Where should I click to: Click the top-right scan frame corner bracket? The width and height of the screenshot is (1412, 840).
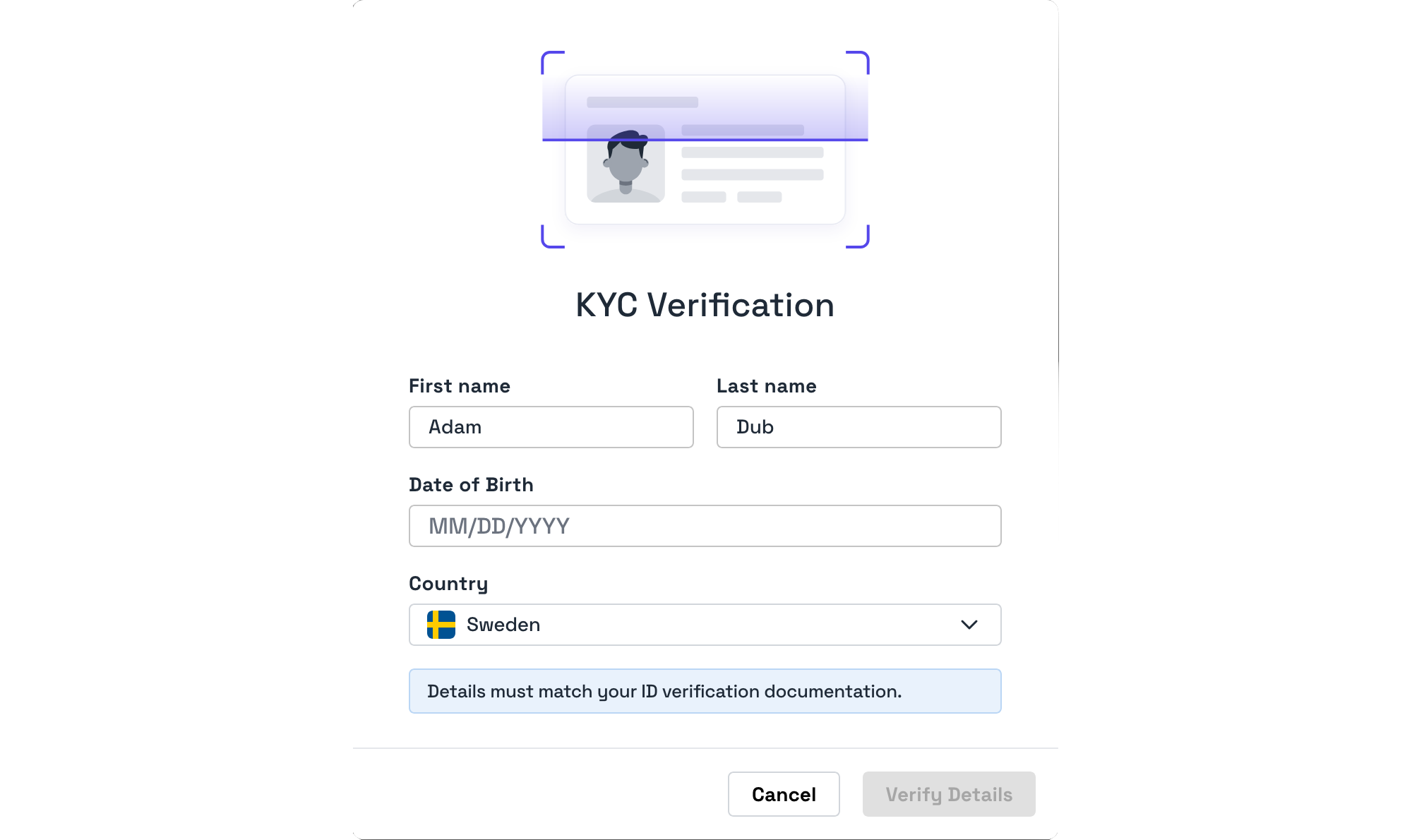coord(858,61)
